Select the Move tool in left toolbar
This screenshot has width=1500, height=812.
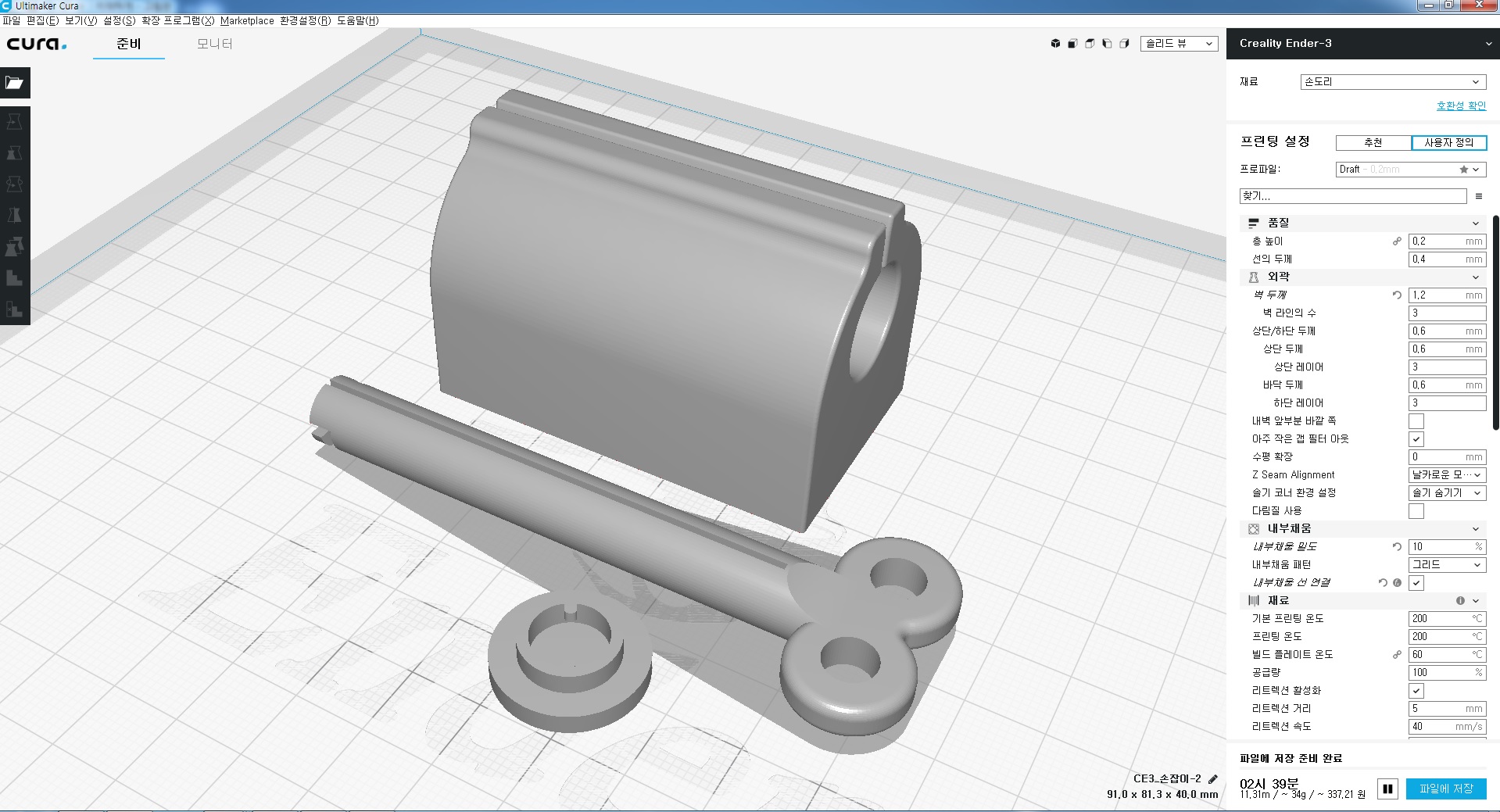point(15,122)
